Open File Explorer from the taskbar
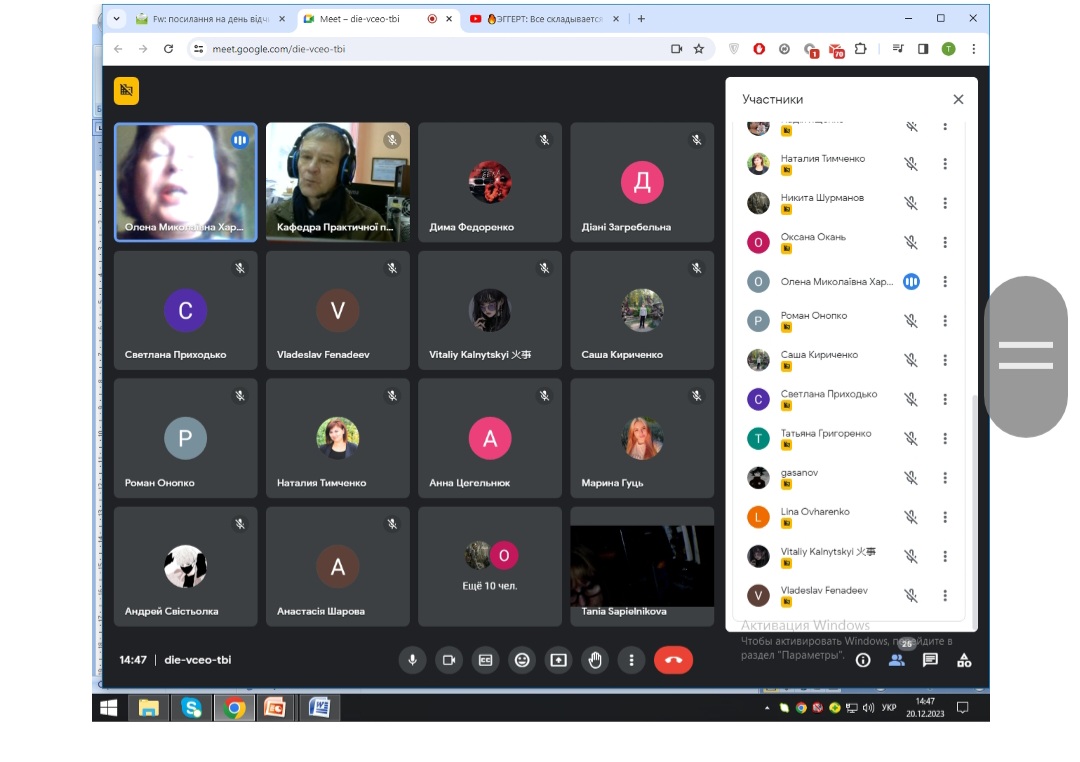 click(x=149, y=708)
